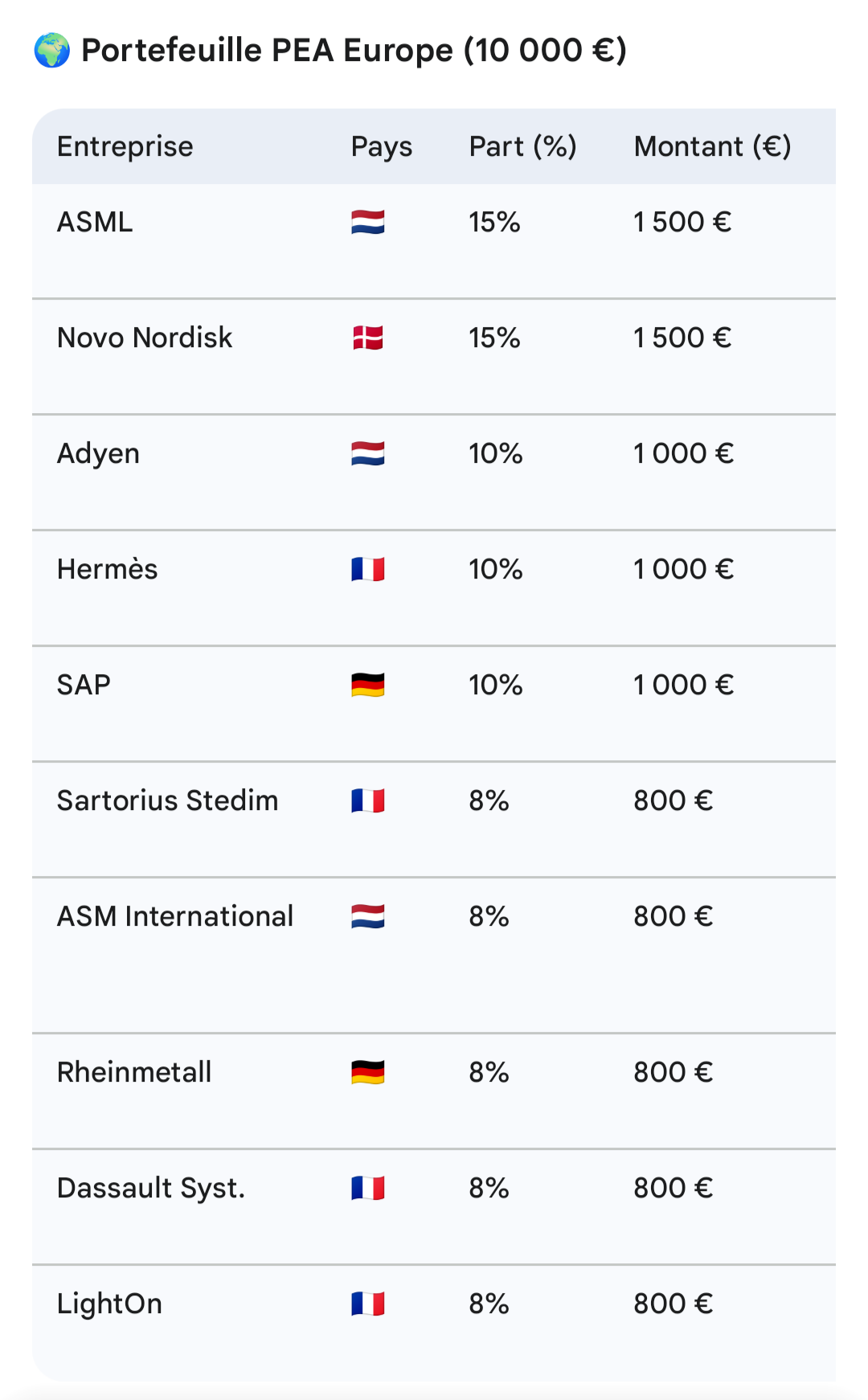The image size is (868, 1400).
Task: Click the Rheinmetall company name
Action: [x=134, y=1072]
